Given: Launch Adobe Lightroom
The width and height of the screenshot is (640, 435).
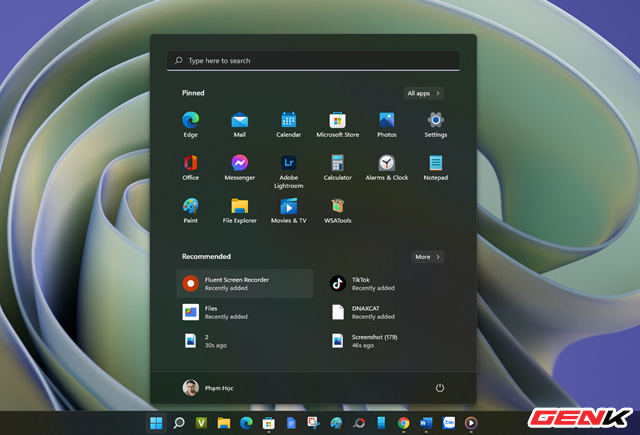Looking at the screenshot, I should click(289, 171).
